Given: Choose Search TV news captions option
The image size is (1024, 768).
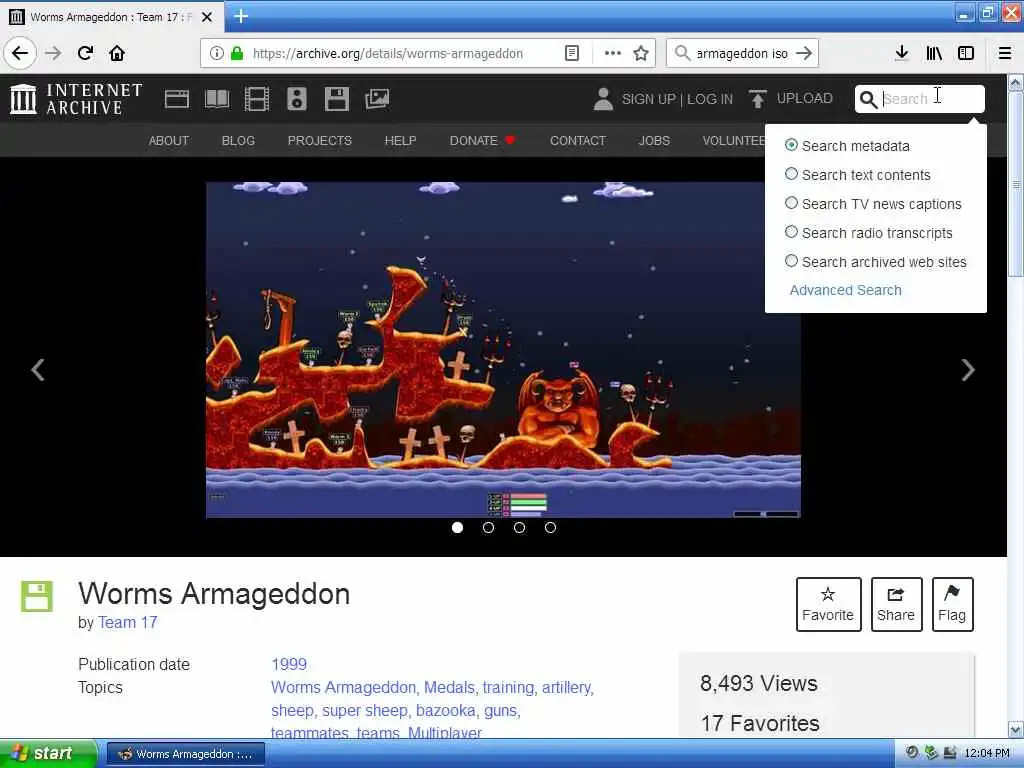Looking at the screenshot, I should [x=791, y=203].
